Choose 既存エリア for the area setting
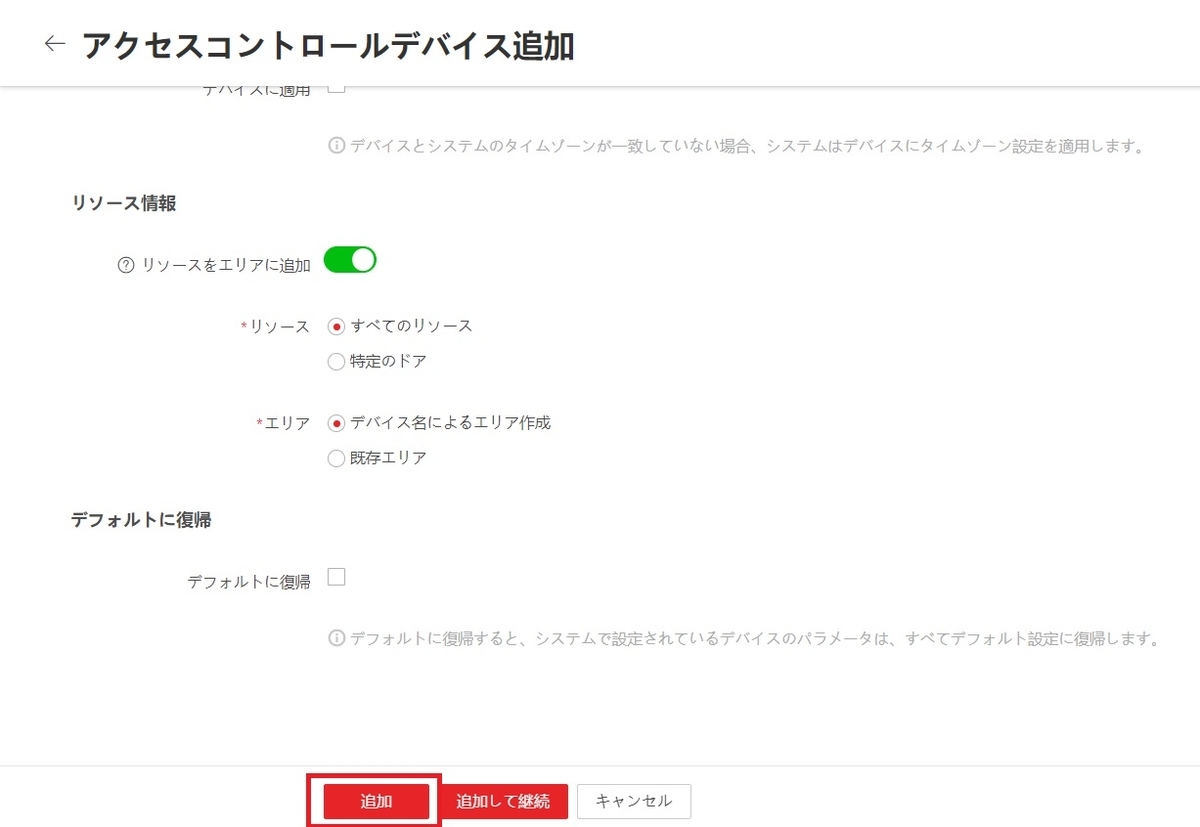 (336, 457)
